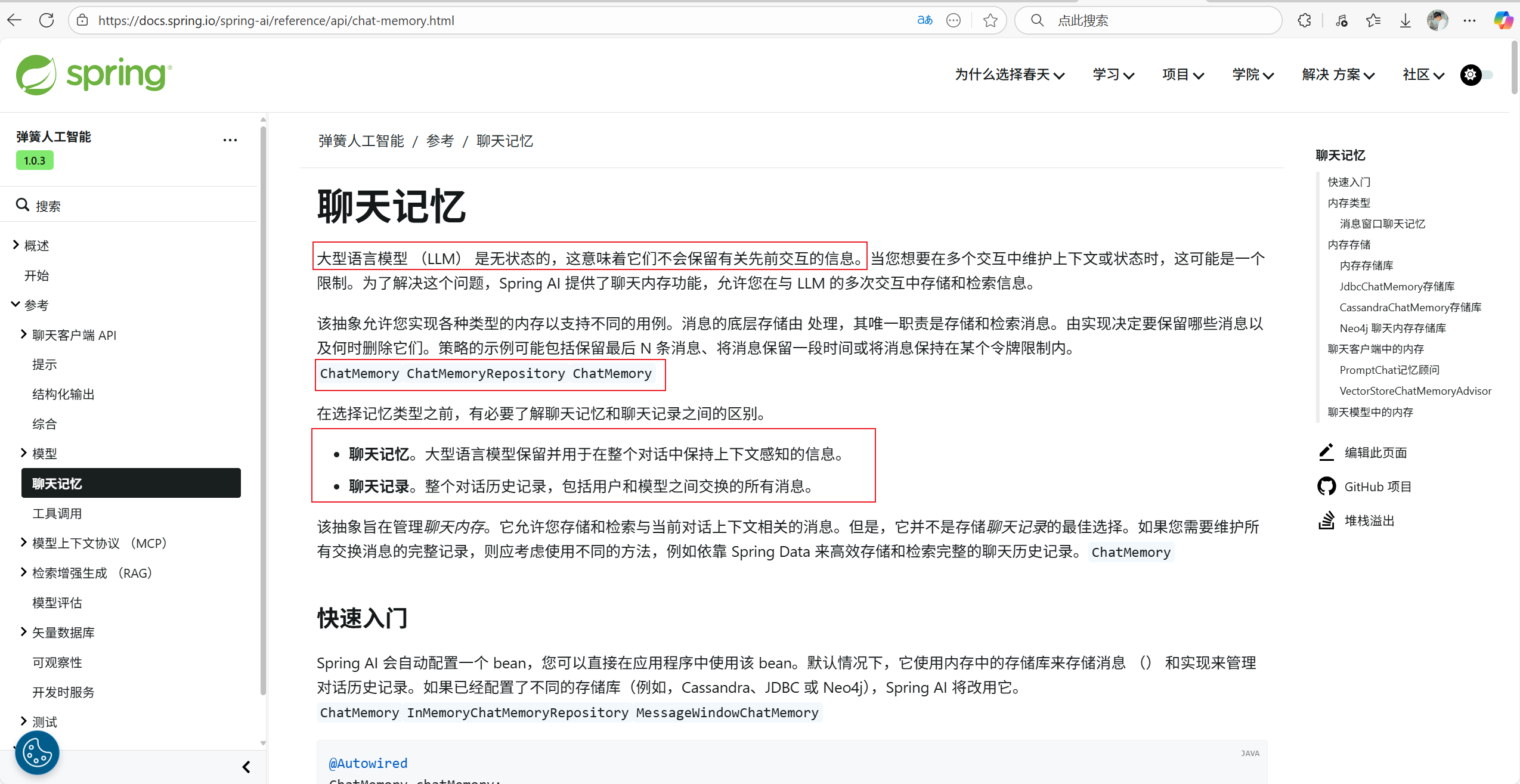Click the 1.0.3 version badge
The height and width of the screenshot is (784, 1520).
click(x=35, y=160)
